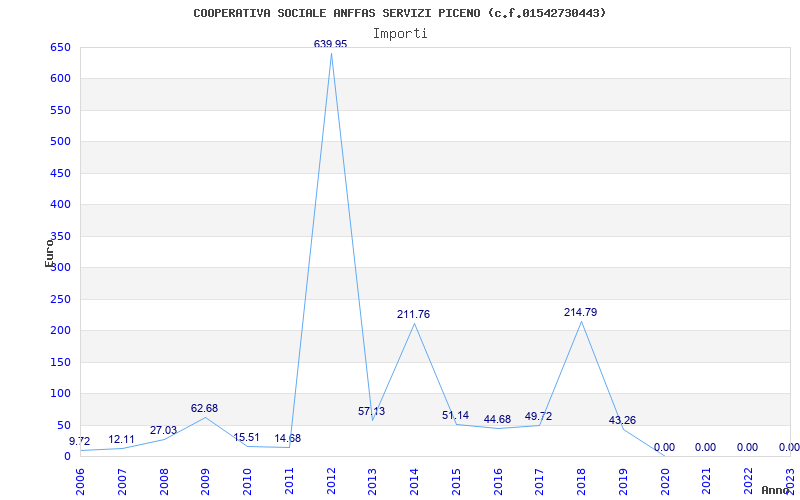Image resolution: width=800 pixels, height=500 pixels.
Task: Click the y-axis value 350
Action: point(60,236)
